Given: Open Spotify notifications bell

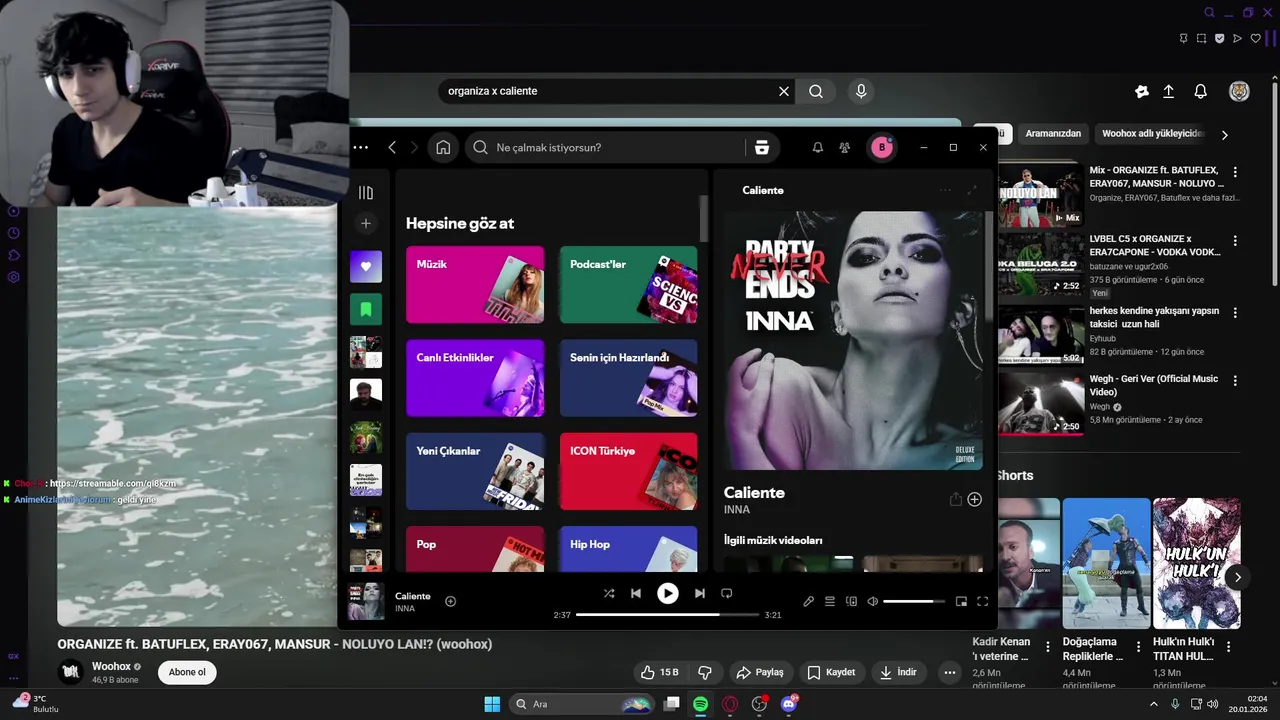Looking at the screenshot, I should click(x=817, y=147).
